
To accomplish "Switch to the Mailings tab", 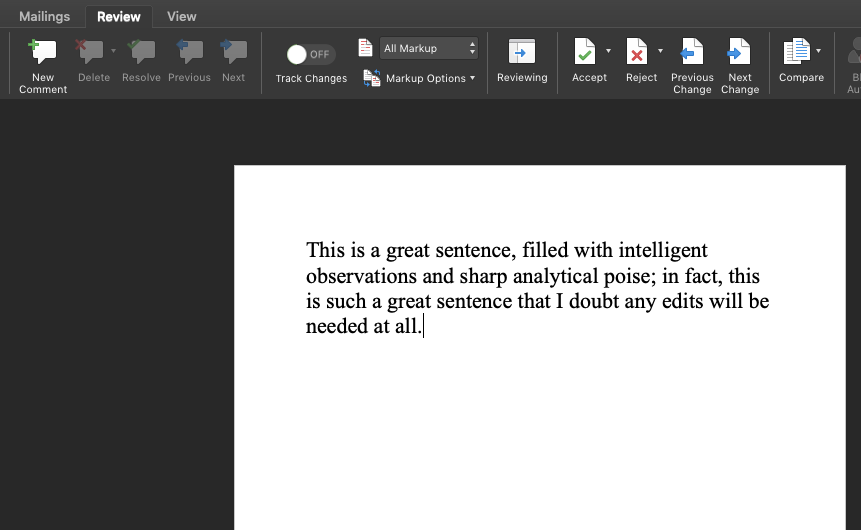I will tap(44, 16).
